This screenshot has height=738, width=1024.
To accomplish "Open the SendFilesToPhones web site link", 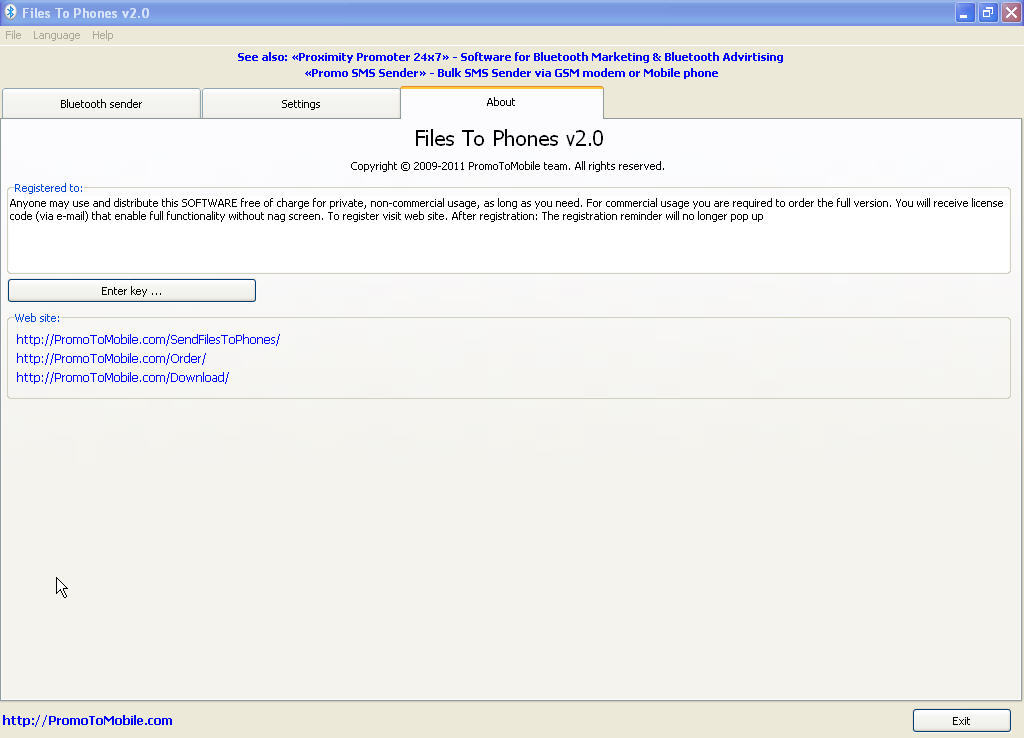I will (x=148, y=340).
